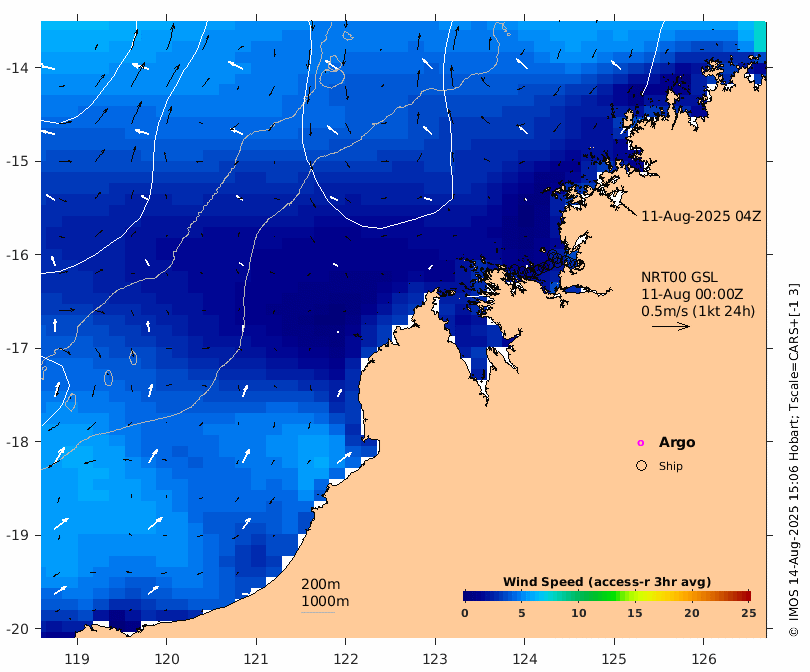
Task: Click the latitude axis label -18
Action: coord(17,442)
